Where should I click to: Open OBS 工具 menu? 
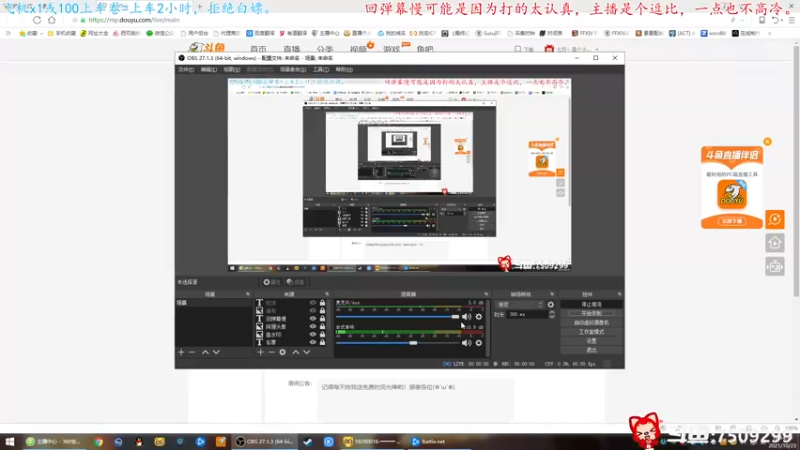coord(320,69)
